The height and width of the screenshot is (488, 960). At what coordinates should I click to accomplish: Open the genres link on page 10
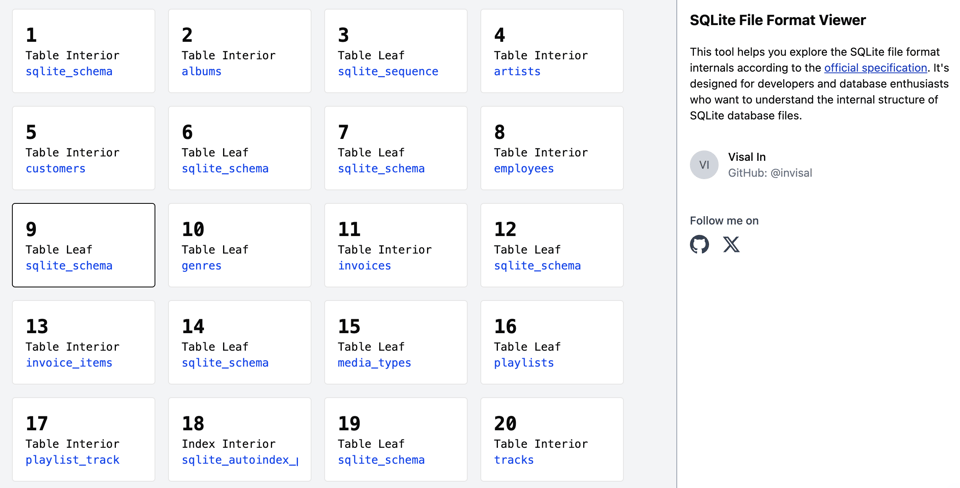pos(202,266)
